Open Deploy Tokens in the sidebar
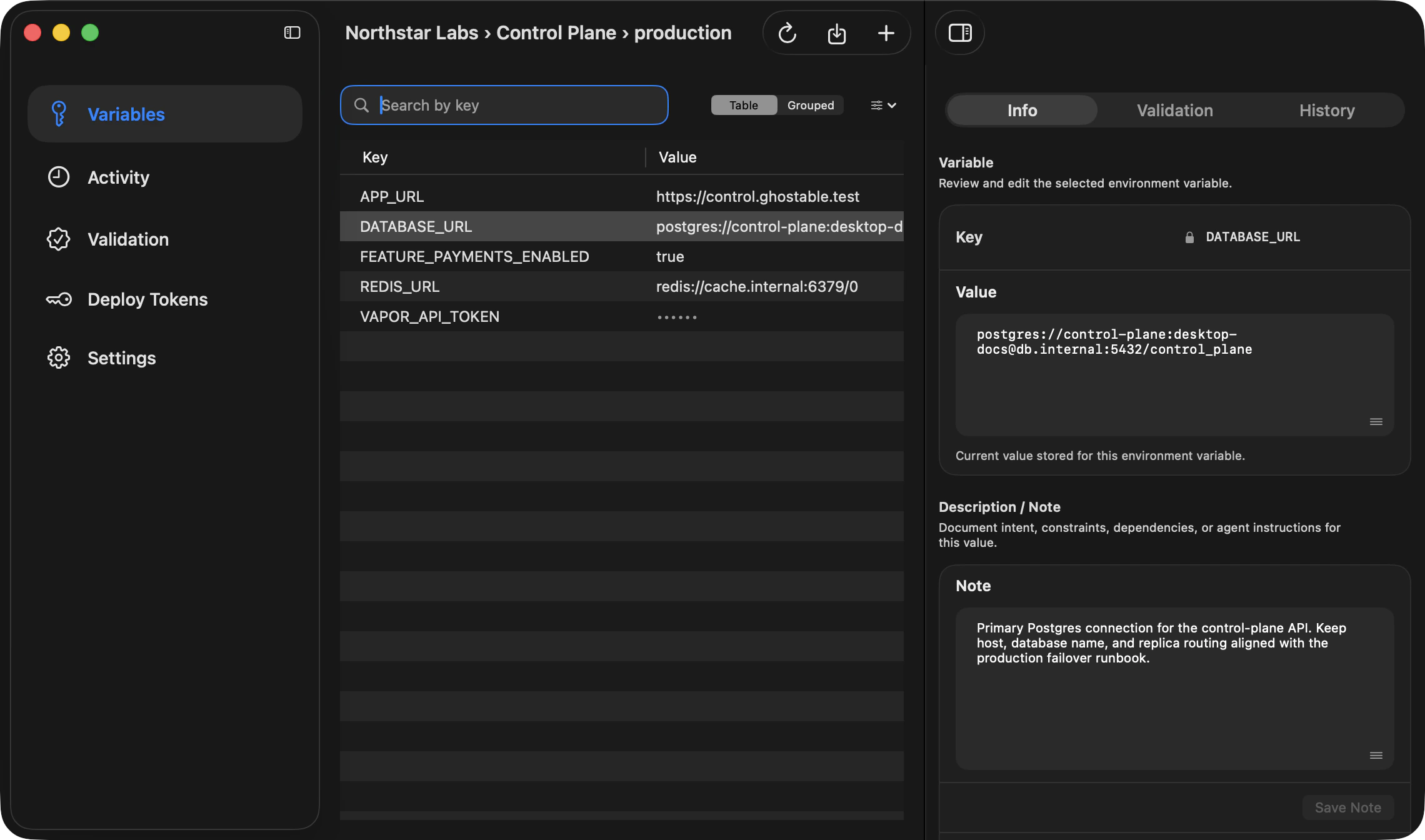1425x840 pixels. [x=147, y=299]
